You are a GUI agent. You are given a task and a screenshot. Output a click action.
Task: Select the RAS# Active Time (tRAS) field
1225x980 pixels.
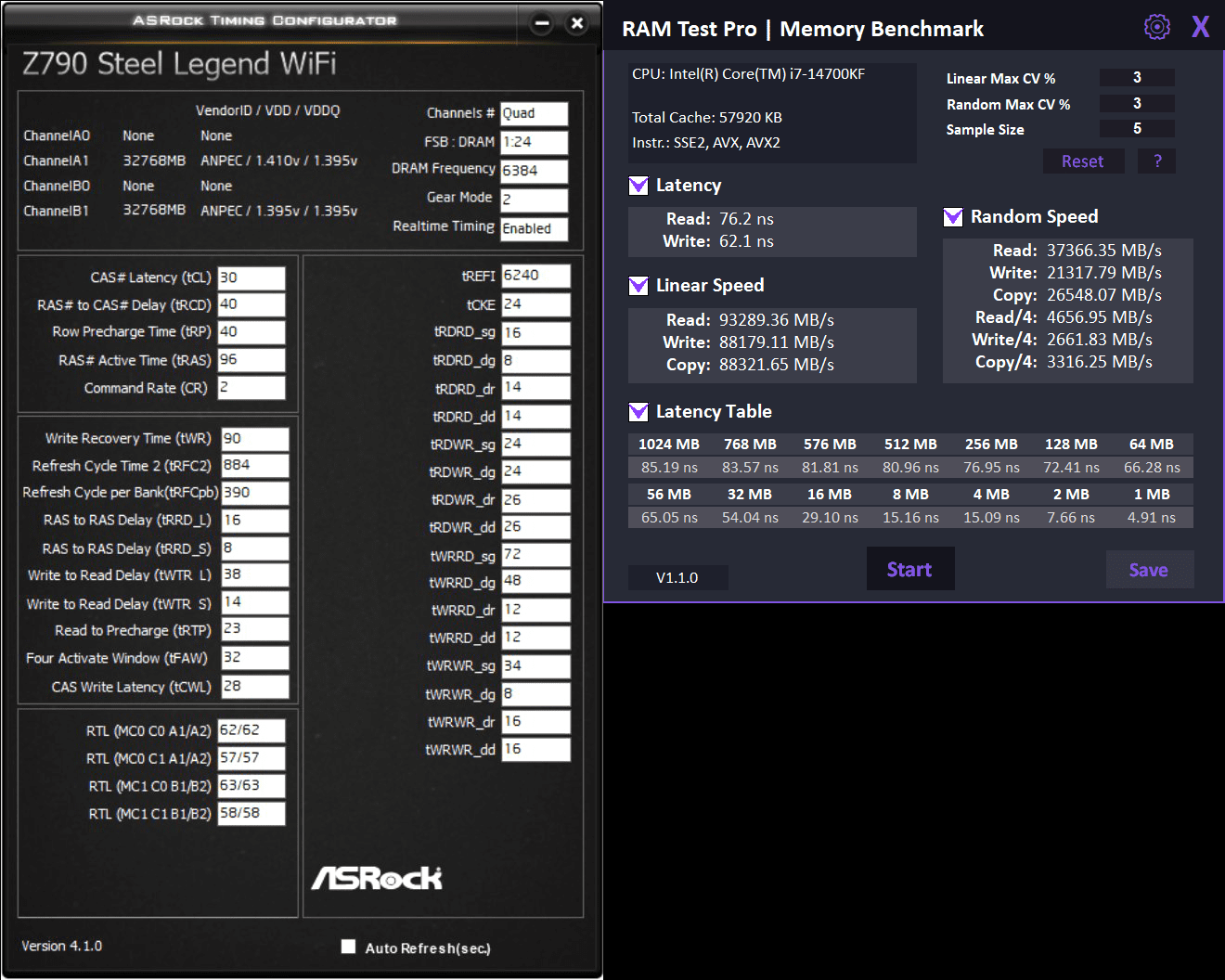pyautogui.click(x=251, y=360)
